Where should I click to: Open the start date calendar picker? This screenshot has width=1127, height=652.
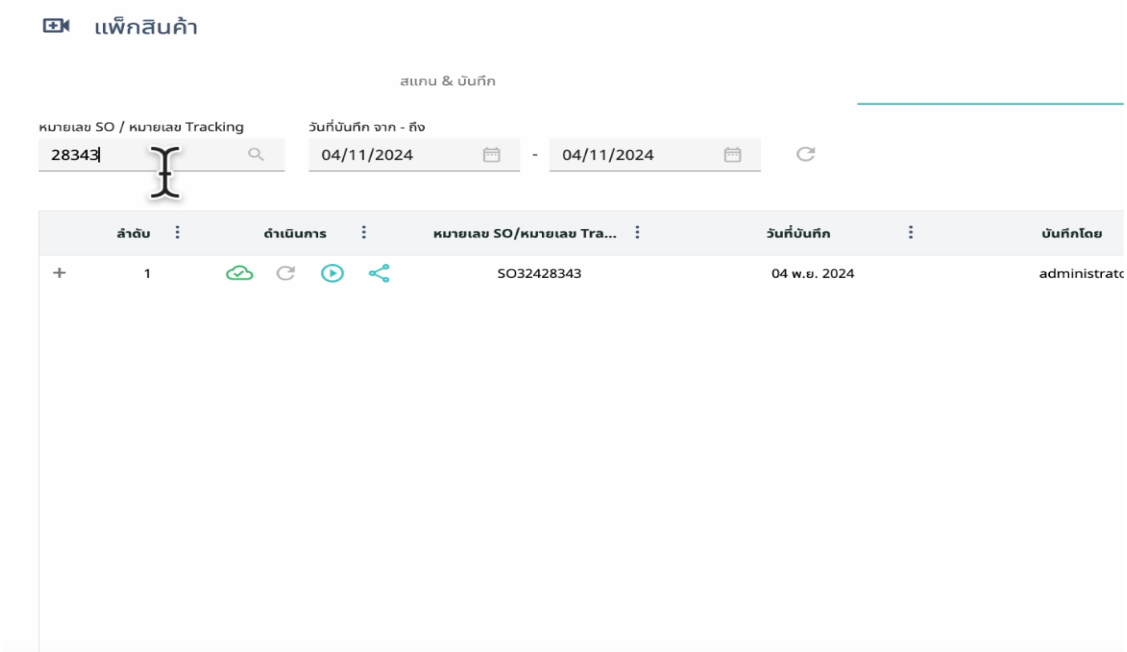click(491, 154)
